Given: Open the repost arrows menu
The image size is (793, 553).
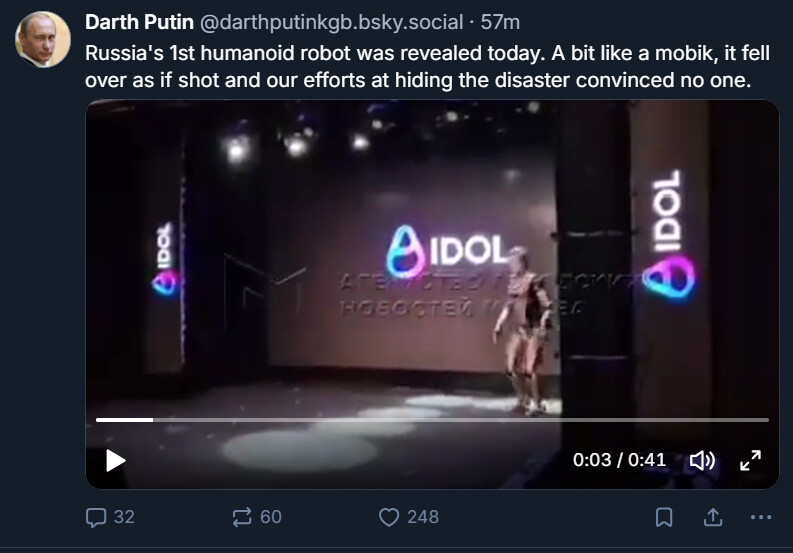Looking at the screenshot, I should tap(242, 517).
